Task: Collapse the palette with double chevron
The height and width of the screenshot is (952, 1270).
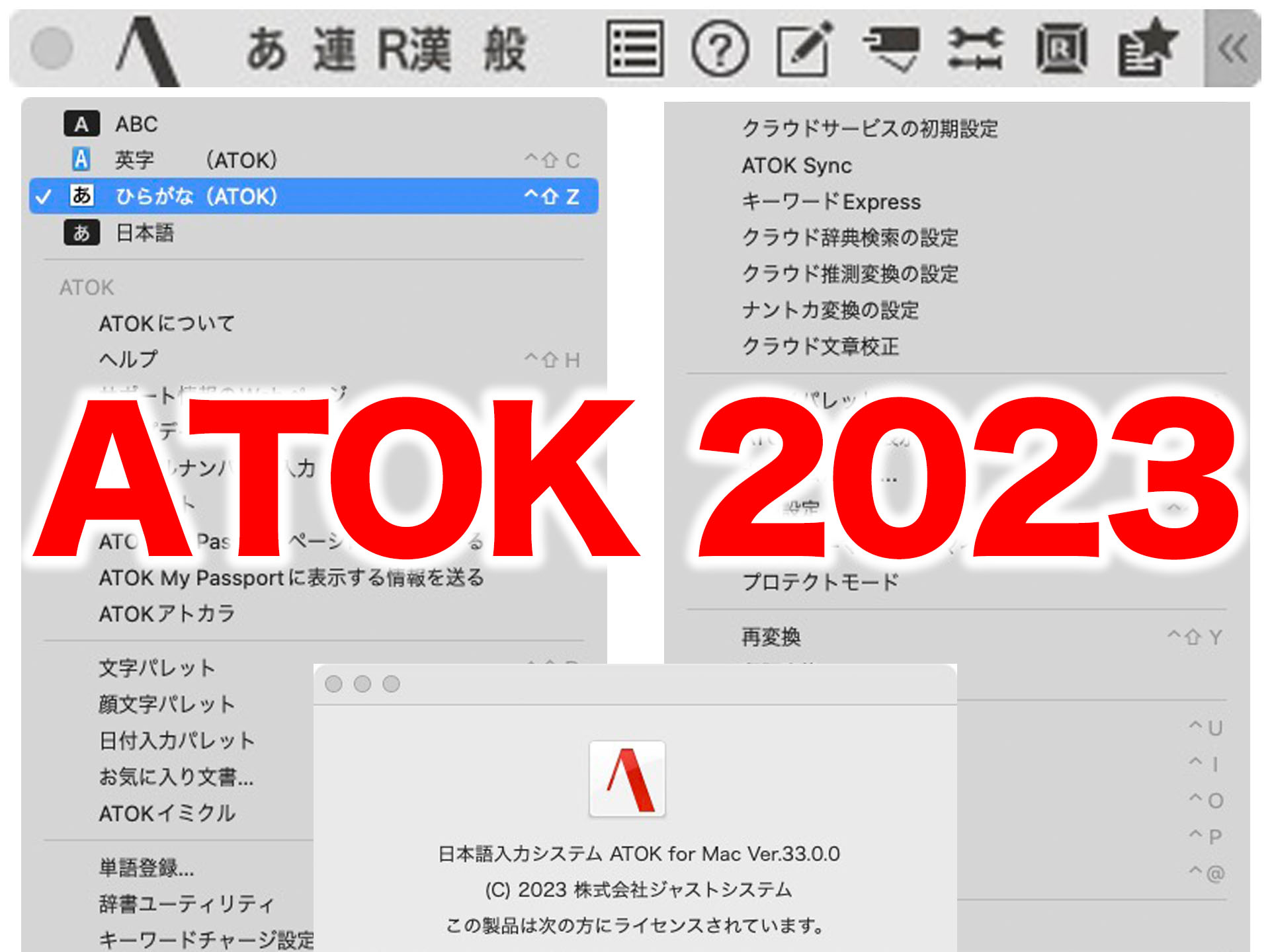Action: 1232,48
